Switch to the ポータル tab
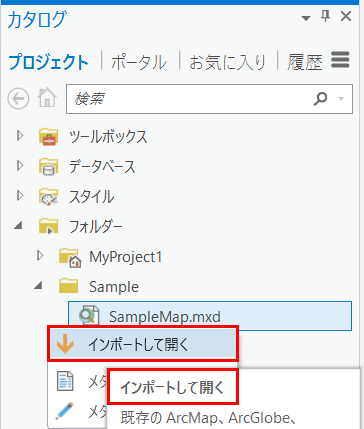 (x=139, y=62)
